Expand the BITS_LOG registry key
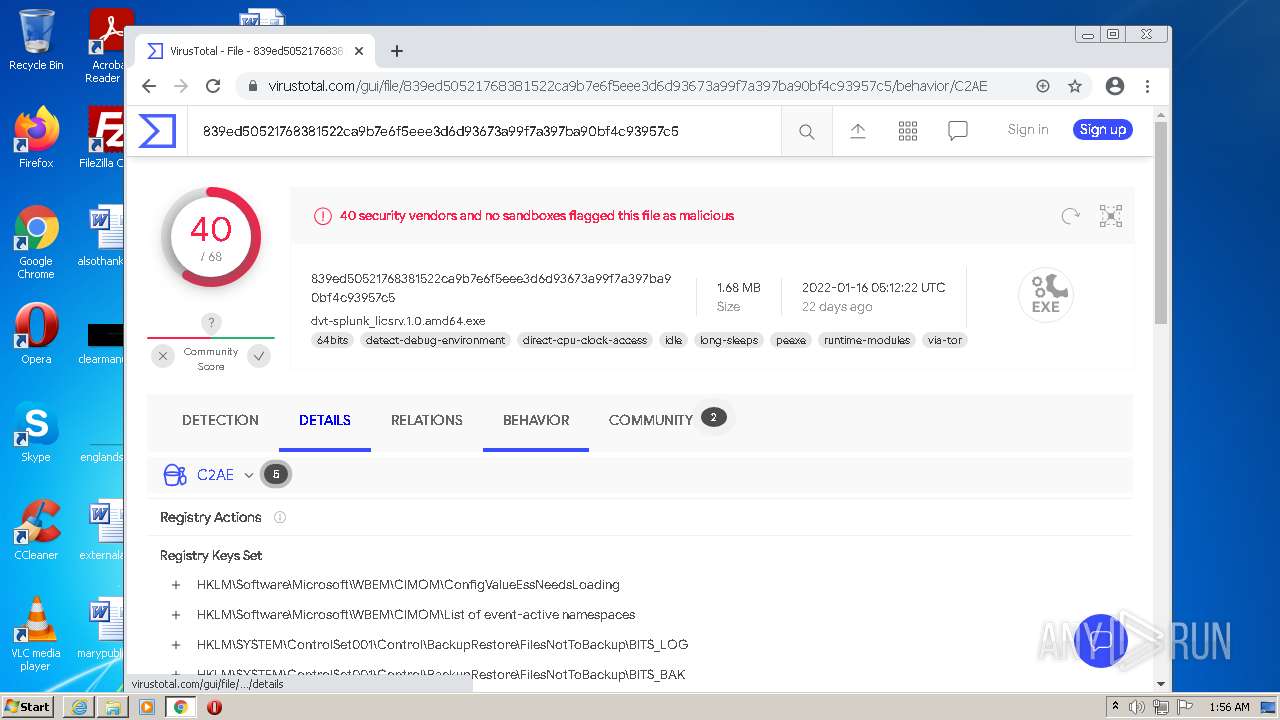Screen dimensions: 1280x720 click(x=176, y=645)
